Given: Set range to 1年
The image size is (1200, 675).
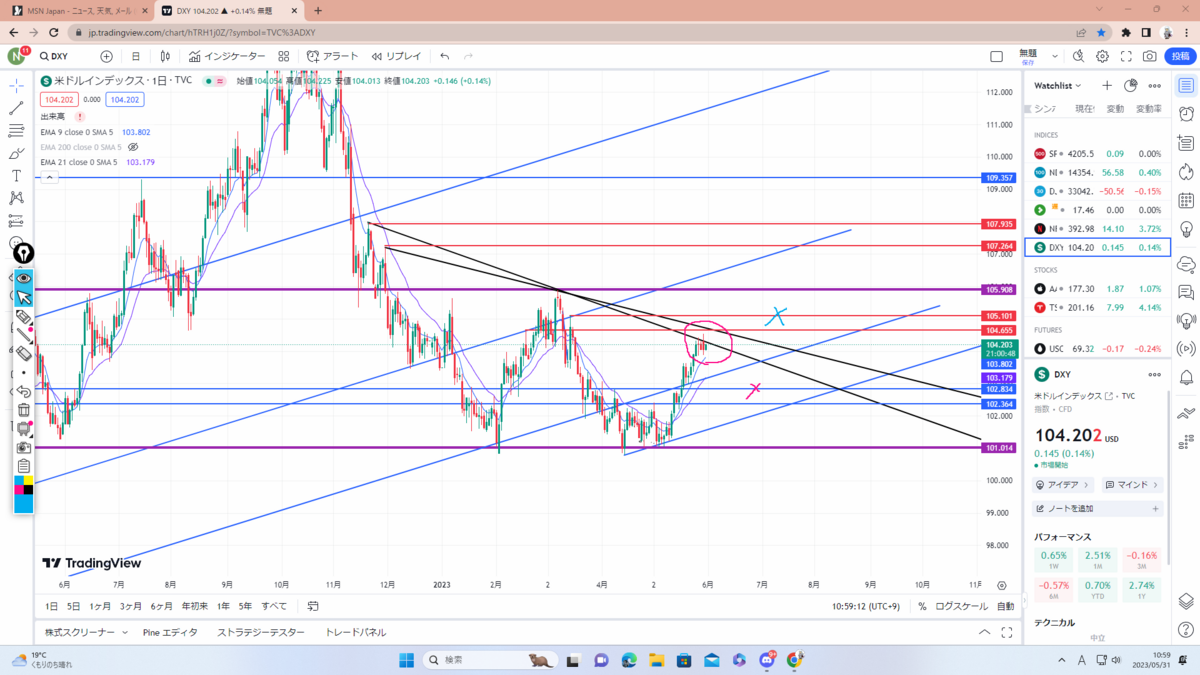Looking at the screenshot, I should [x=223, y=606].
